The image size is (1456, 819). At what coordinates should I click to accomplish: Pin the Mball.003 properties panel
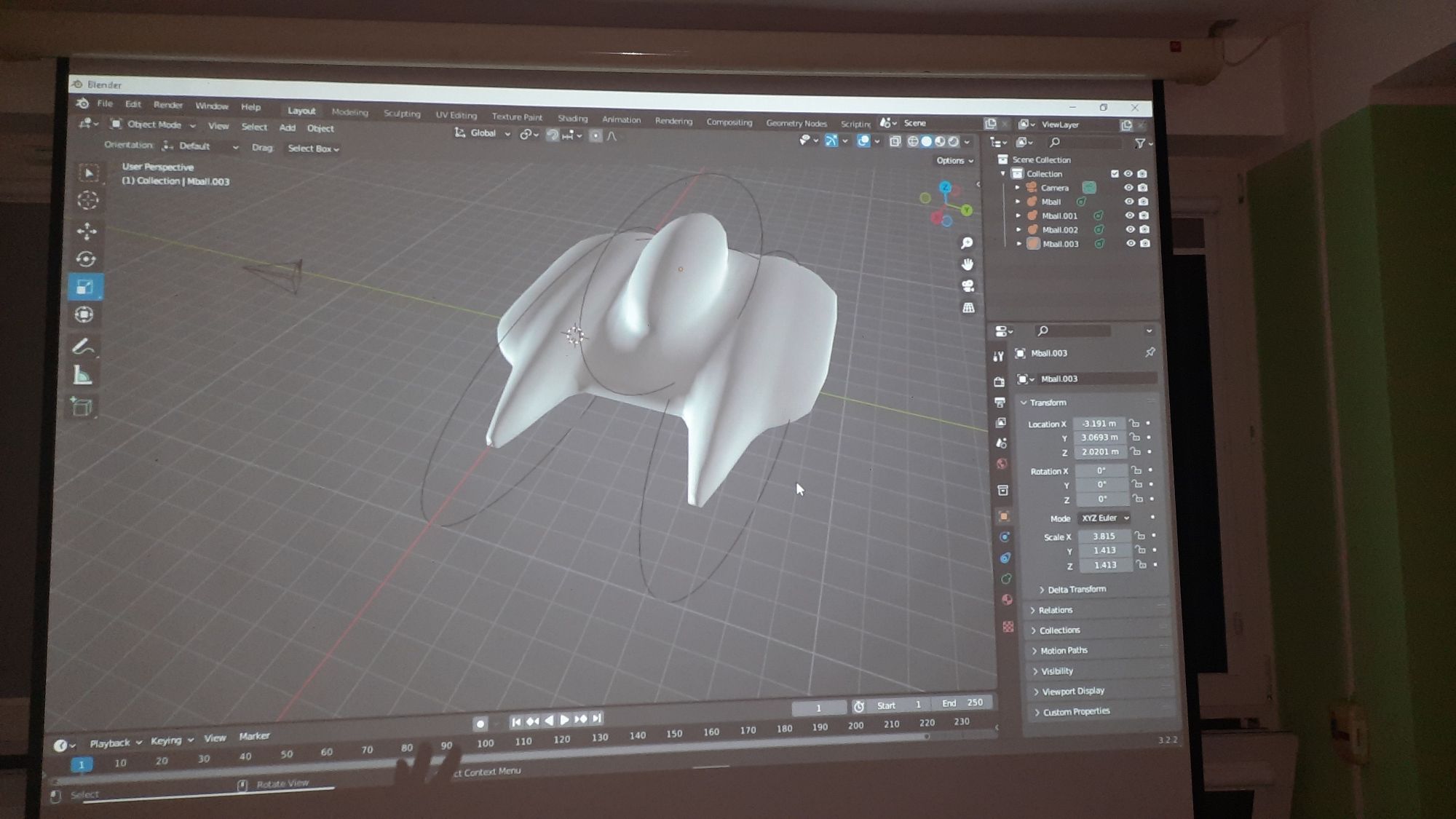pos(1150,352)
